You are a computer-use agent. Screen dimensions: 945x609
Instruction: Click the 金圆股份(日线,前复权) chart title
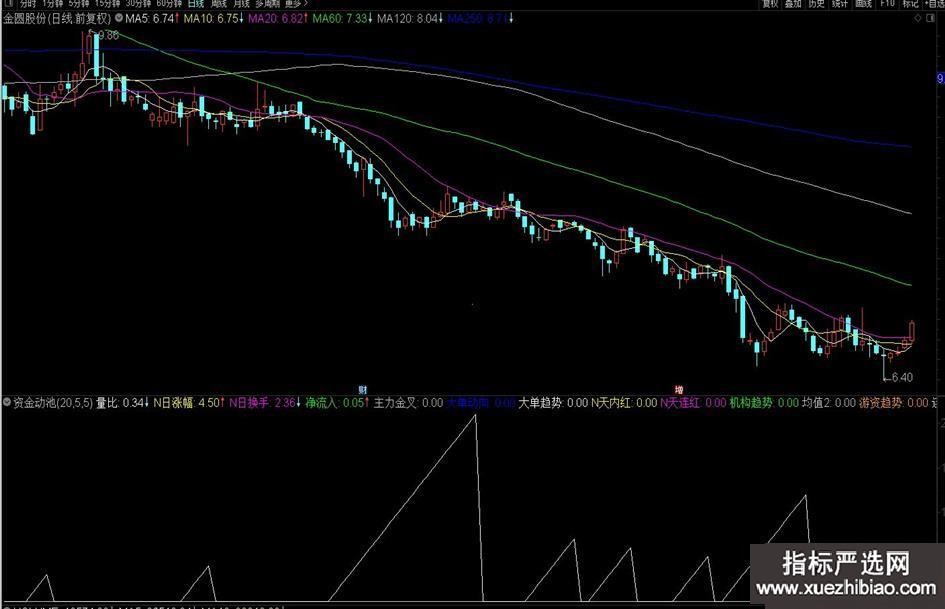pyautogui.click(x=57, y=19)
